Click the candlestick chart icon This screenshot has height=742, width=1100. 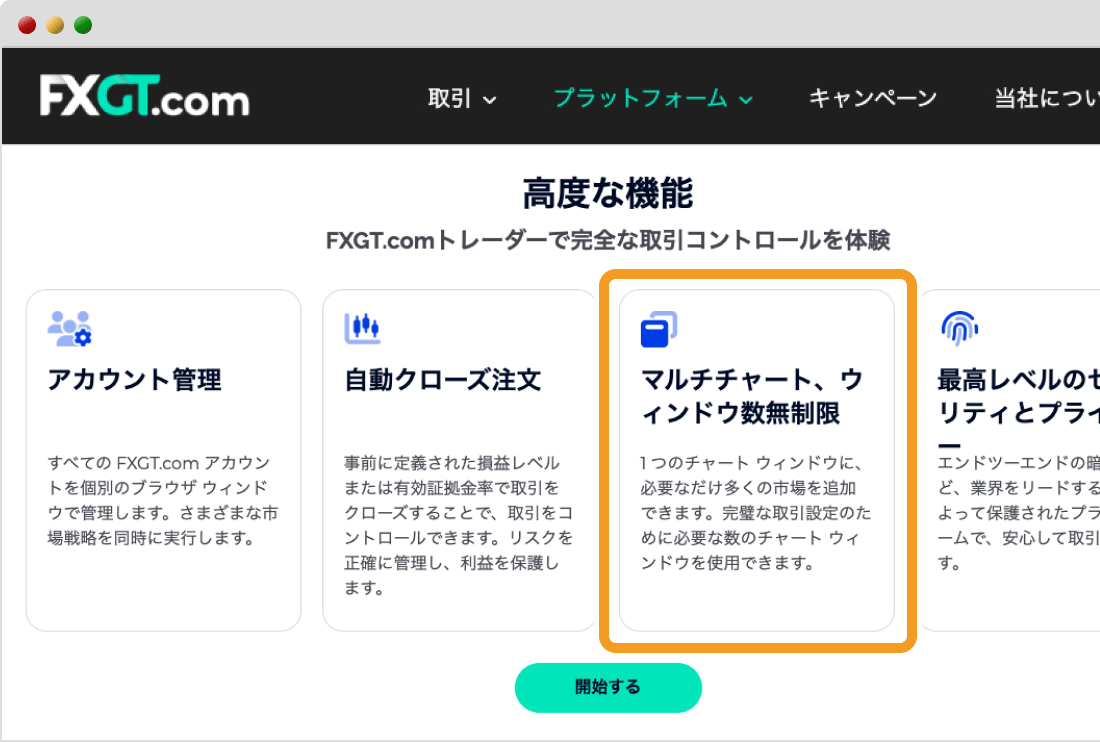coord(363,327)
